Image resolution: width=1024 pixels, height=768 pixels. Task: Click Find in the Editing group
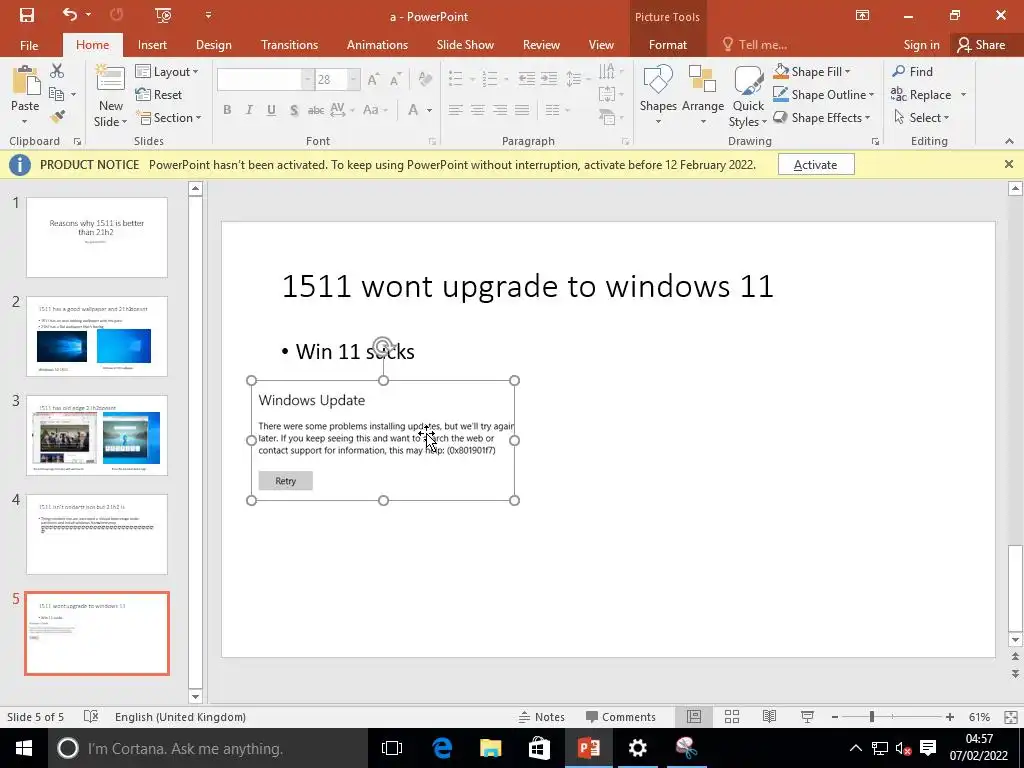coord(913,71)
